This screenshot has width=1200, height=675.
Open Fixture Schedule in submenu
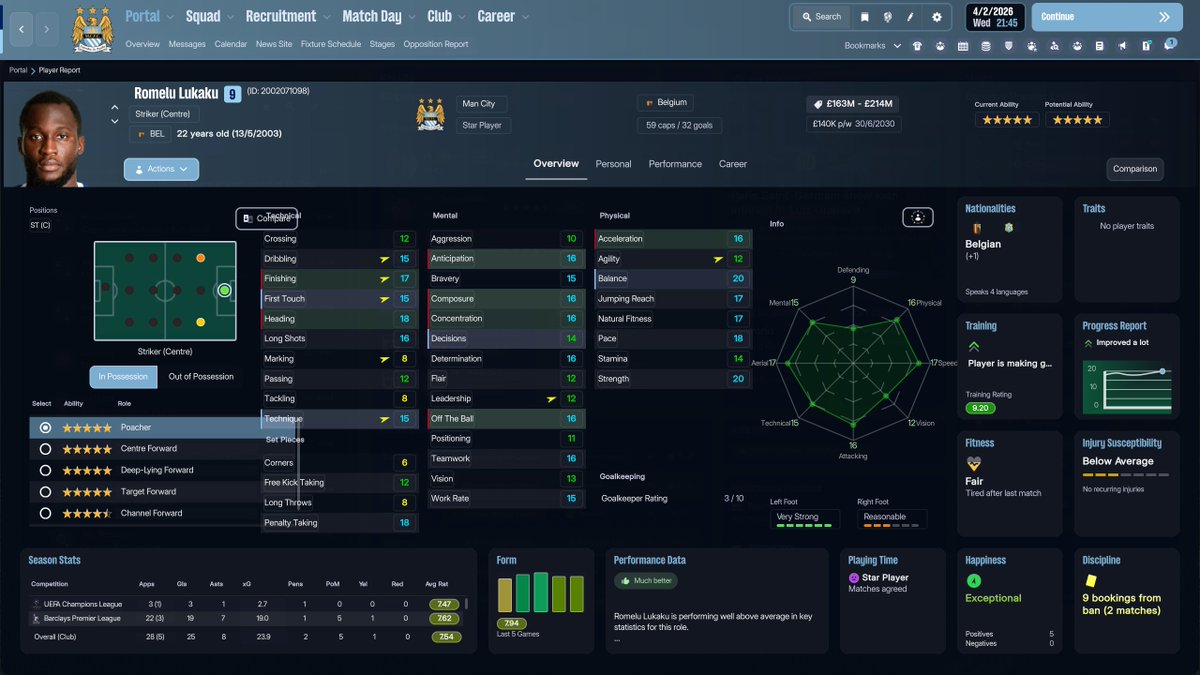tap(331, 44)
